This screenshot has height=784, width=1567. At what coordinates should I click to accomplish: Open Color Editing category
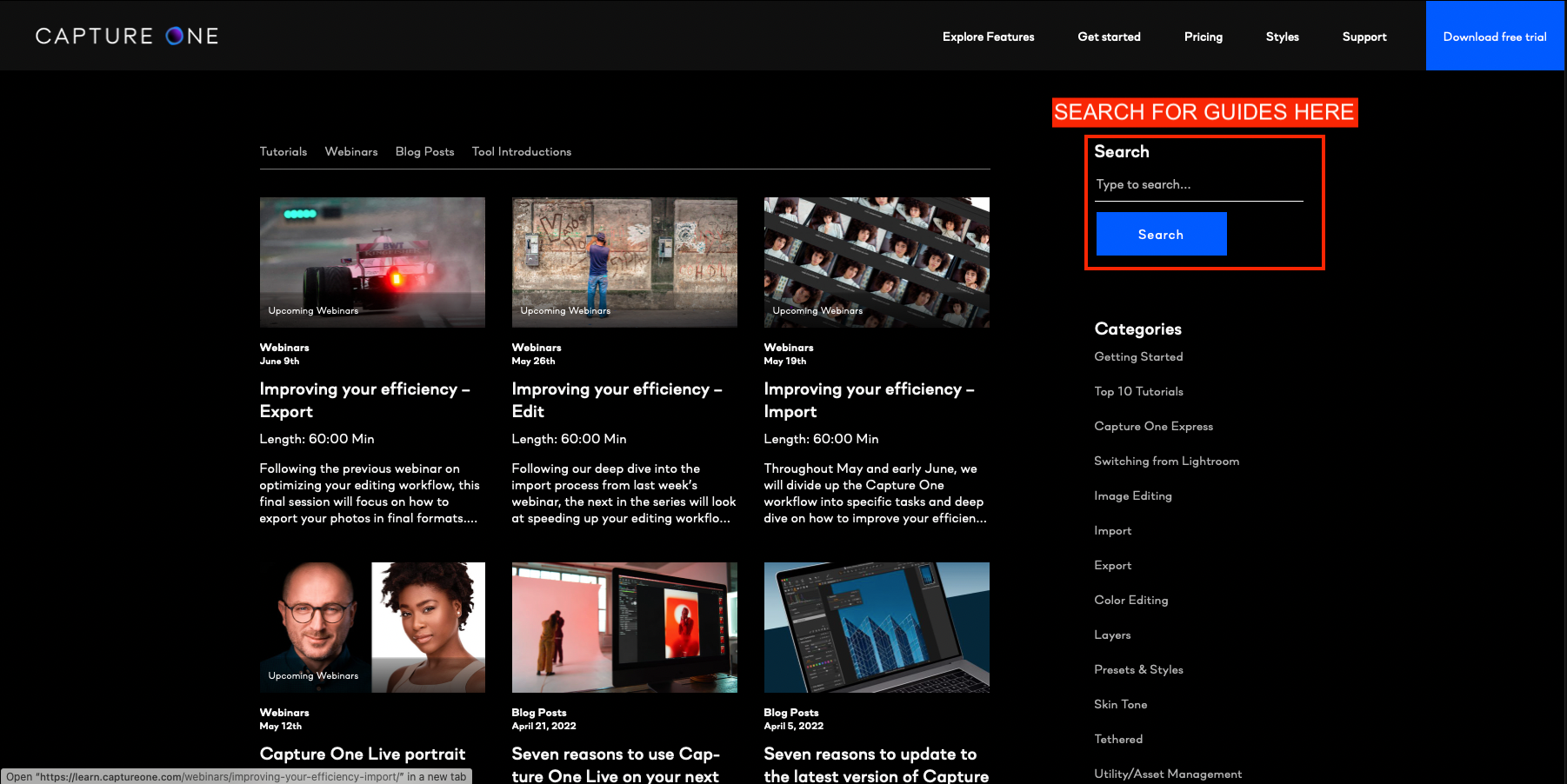[x=1130, y=600]
